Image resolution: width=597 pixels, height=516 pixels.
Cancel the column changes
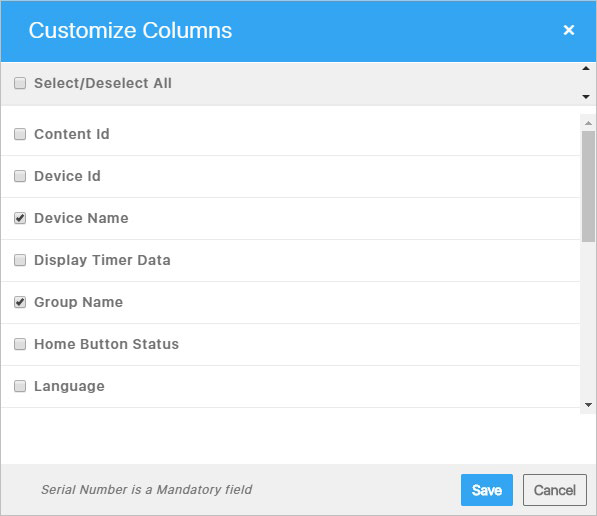point(554,490)
